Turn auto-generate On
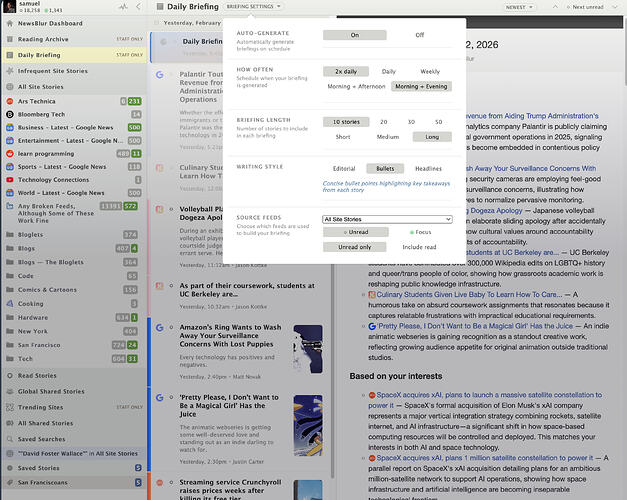This screenshot has width=627, height=500. click(x=355, y=35)
